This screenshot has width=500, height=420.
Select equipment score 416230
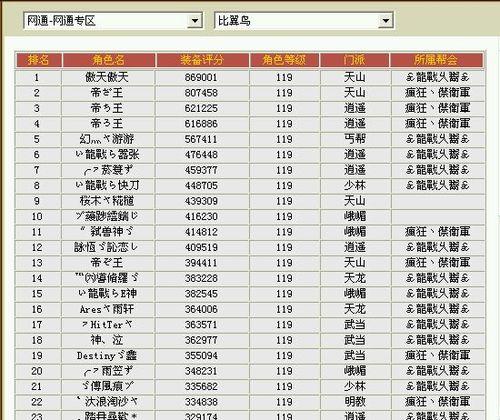pyautogui.click(x=201, y=216)
